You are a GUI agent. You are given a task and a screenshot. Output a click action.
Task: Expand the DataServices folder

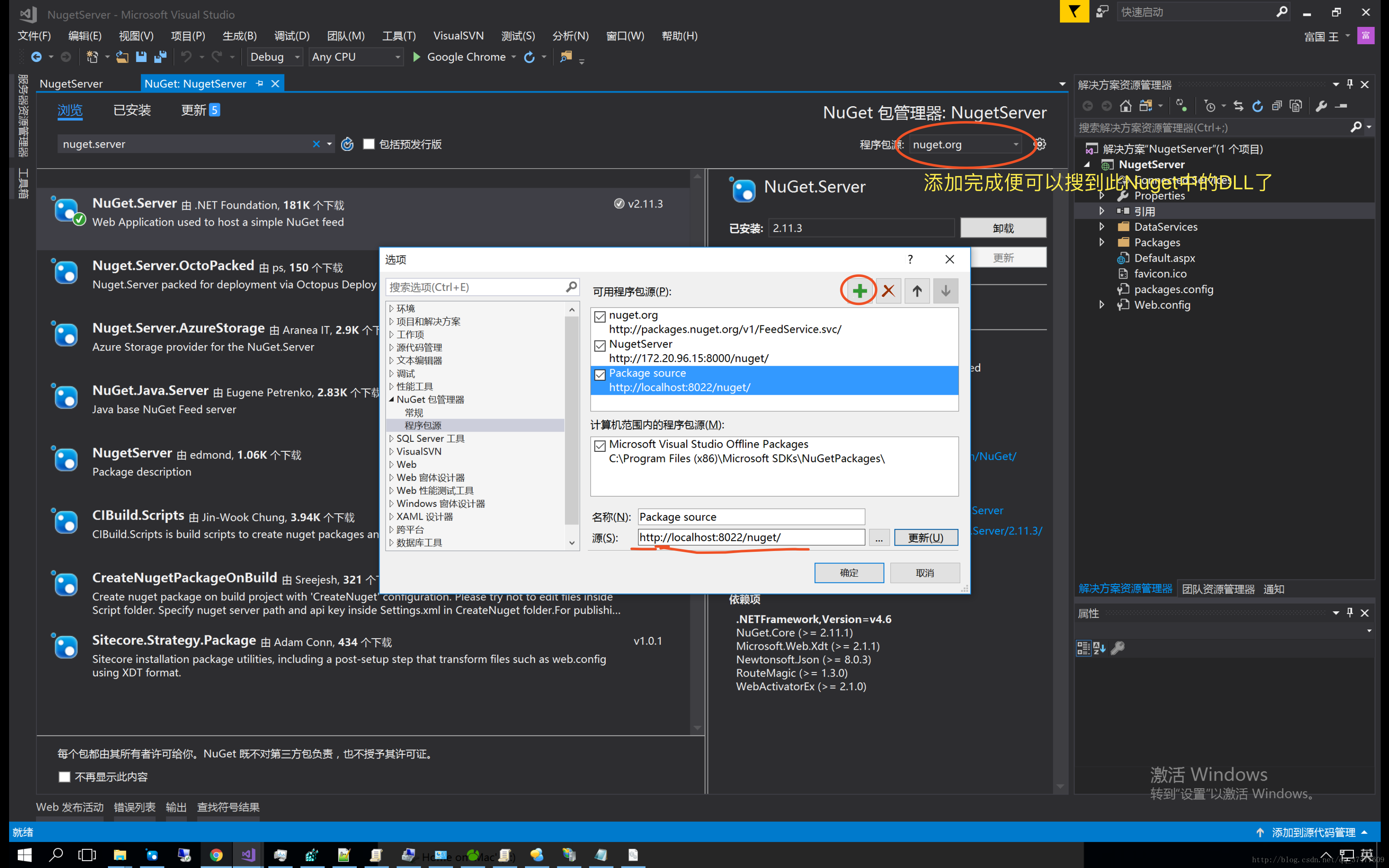point(1101,226)
